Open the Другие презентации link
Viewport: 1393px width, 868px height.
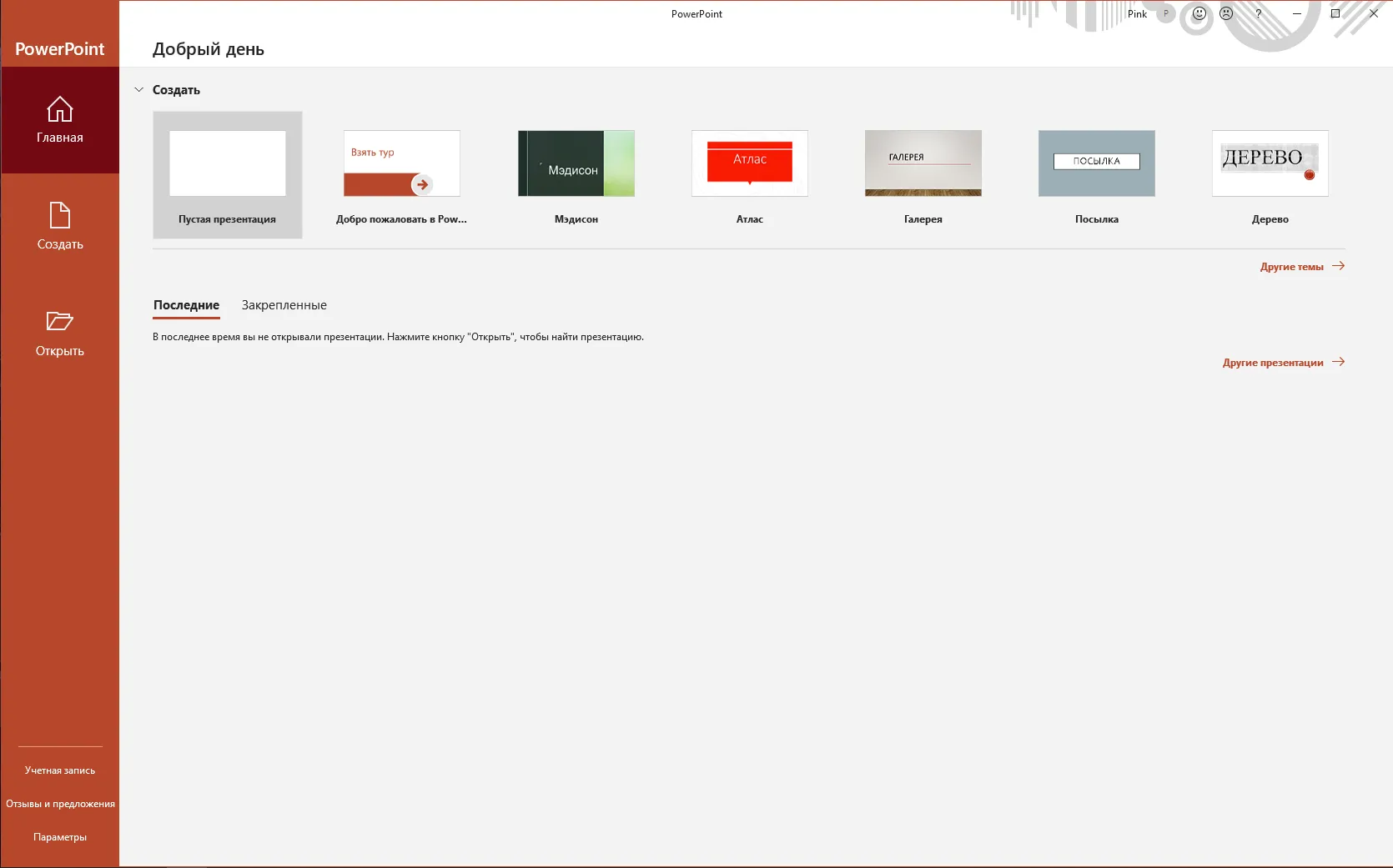(1284, 363)
